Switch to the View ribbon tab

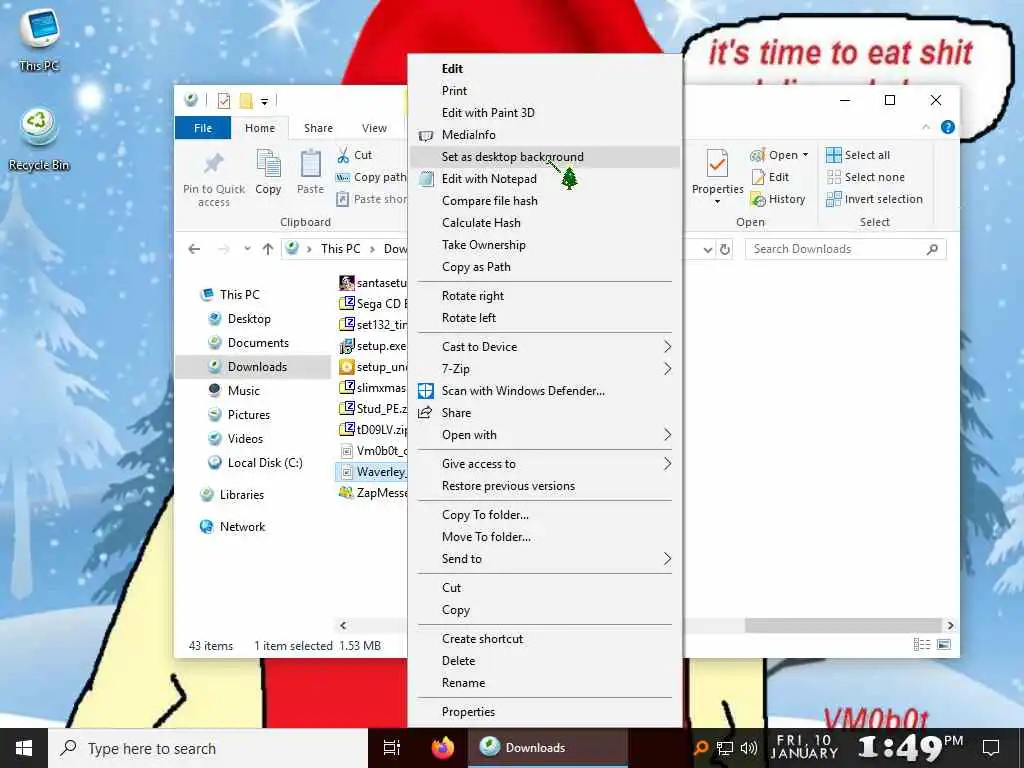point(374,128)
